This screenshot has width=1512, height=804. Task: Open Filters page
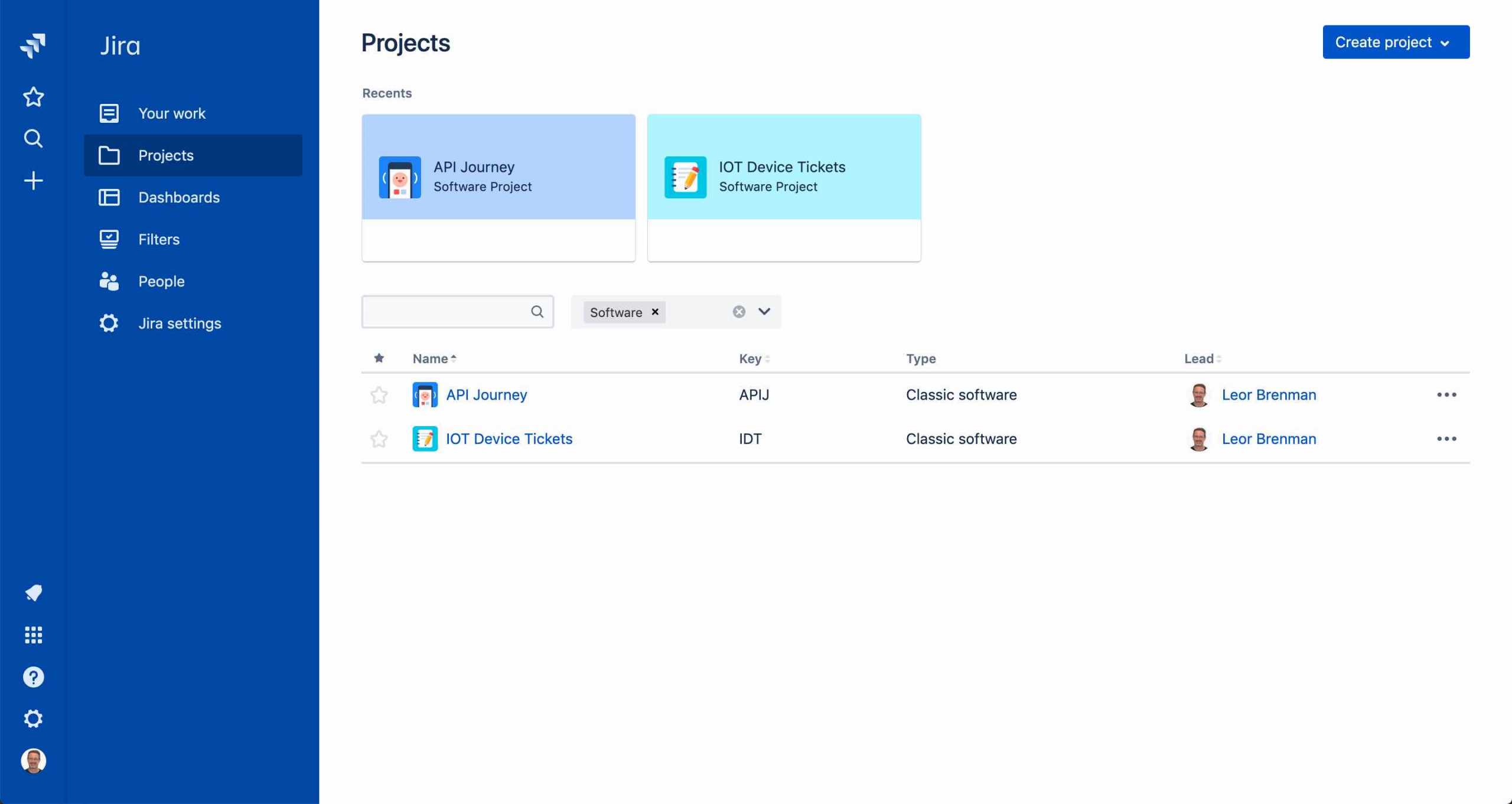(x=193, y=239)
